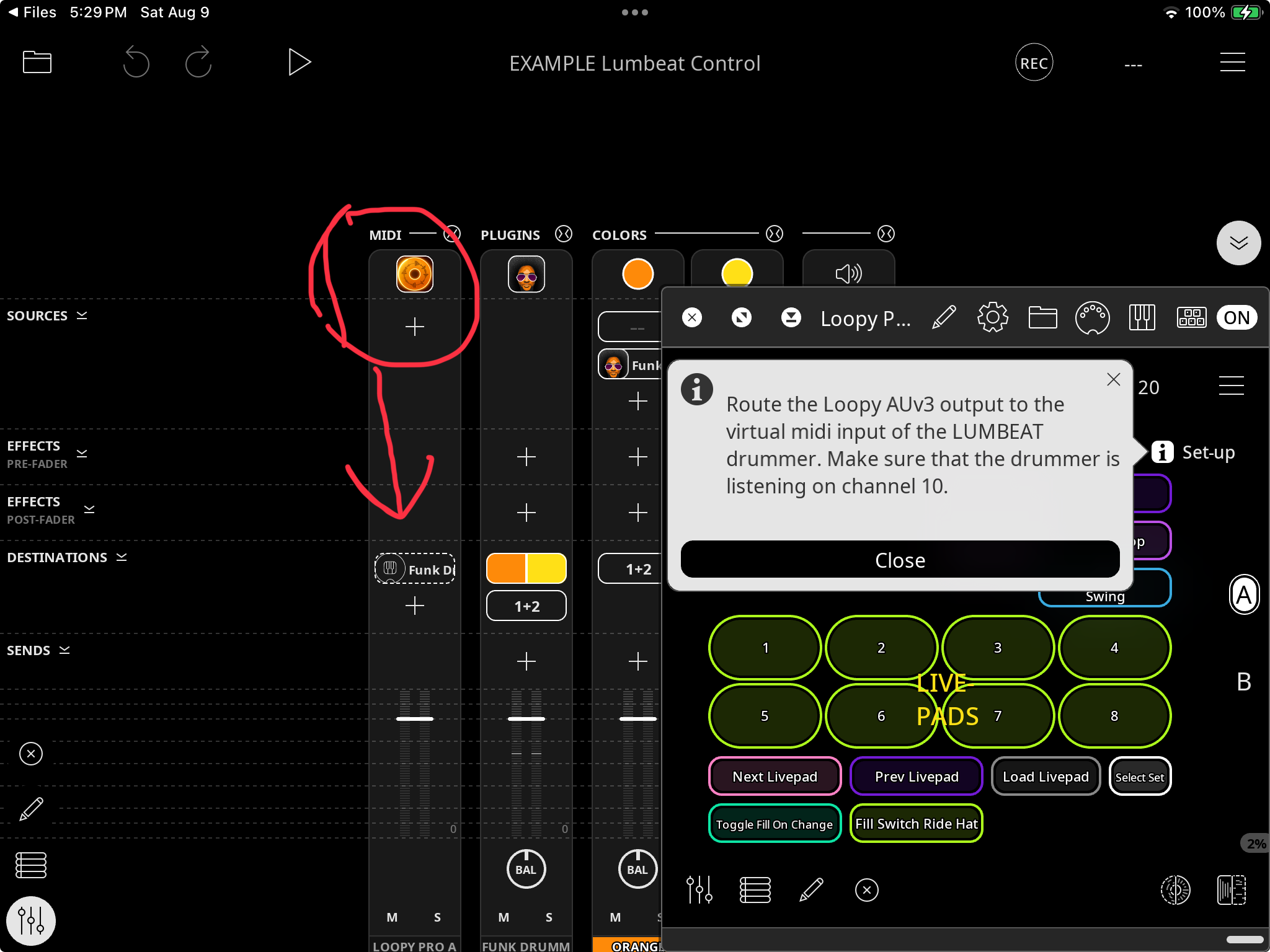Select the orange color channel
The height and width of the screenshot is (952, 1270).
[638, 274]
